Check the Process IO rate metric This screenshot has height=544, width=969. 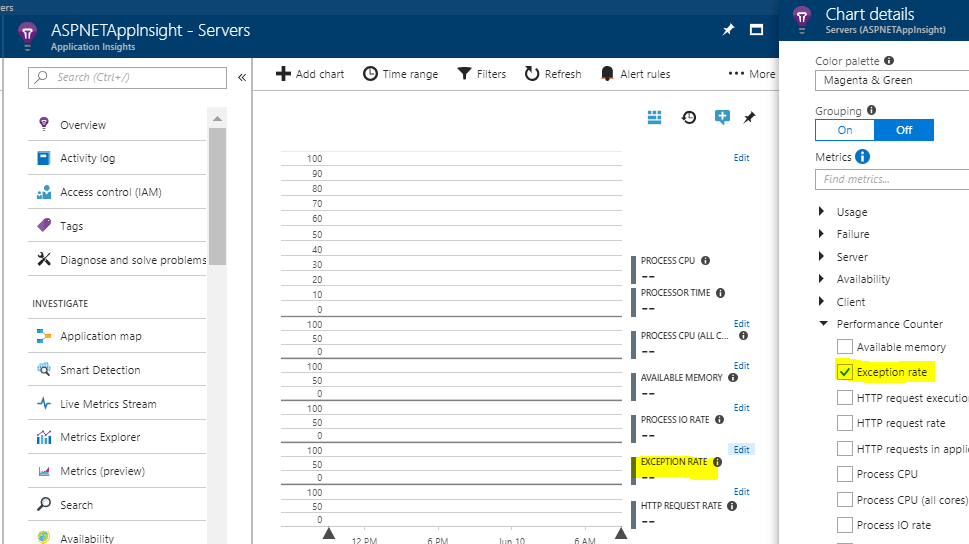845,525
